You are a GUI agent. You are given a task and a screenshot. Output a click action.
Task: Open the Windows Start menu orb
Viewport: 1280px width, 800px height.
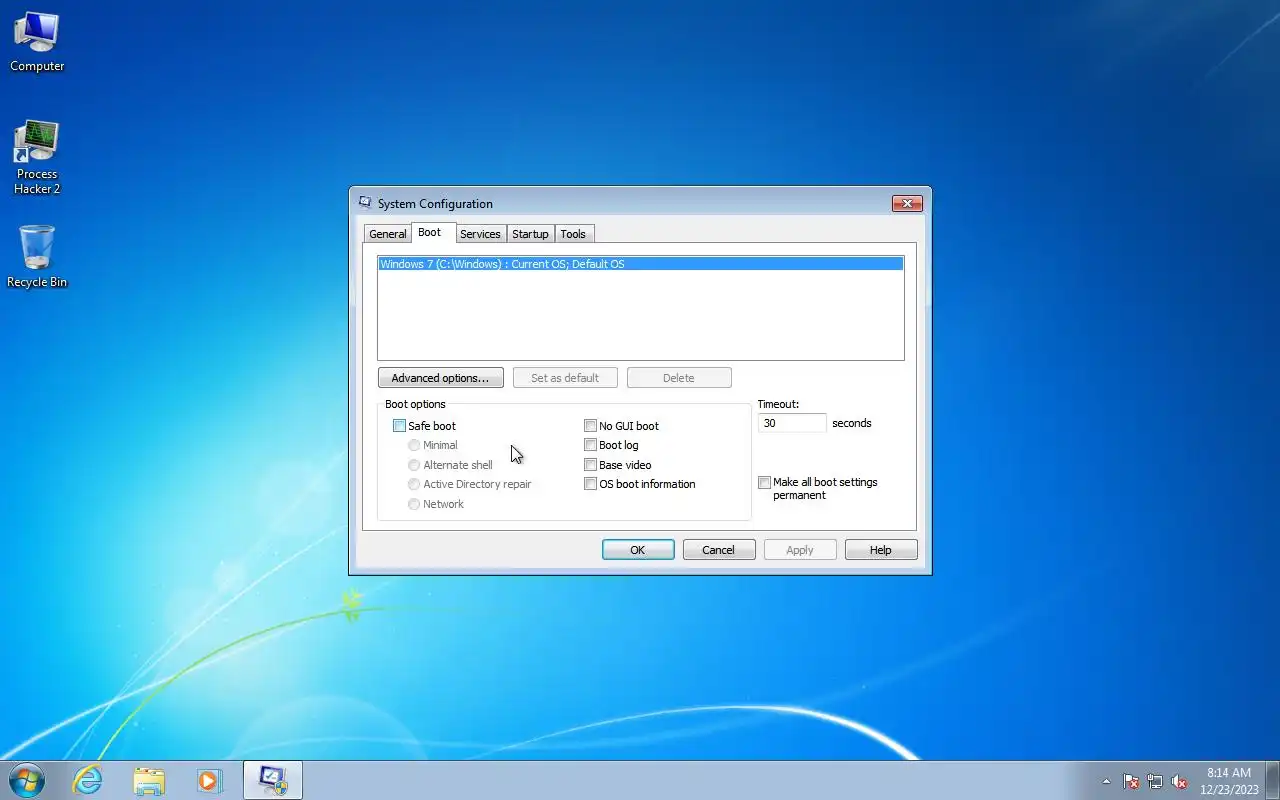[27, 780]
